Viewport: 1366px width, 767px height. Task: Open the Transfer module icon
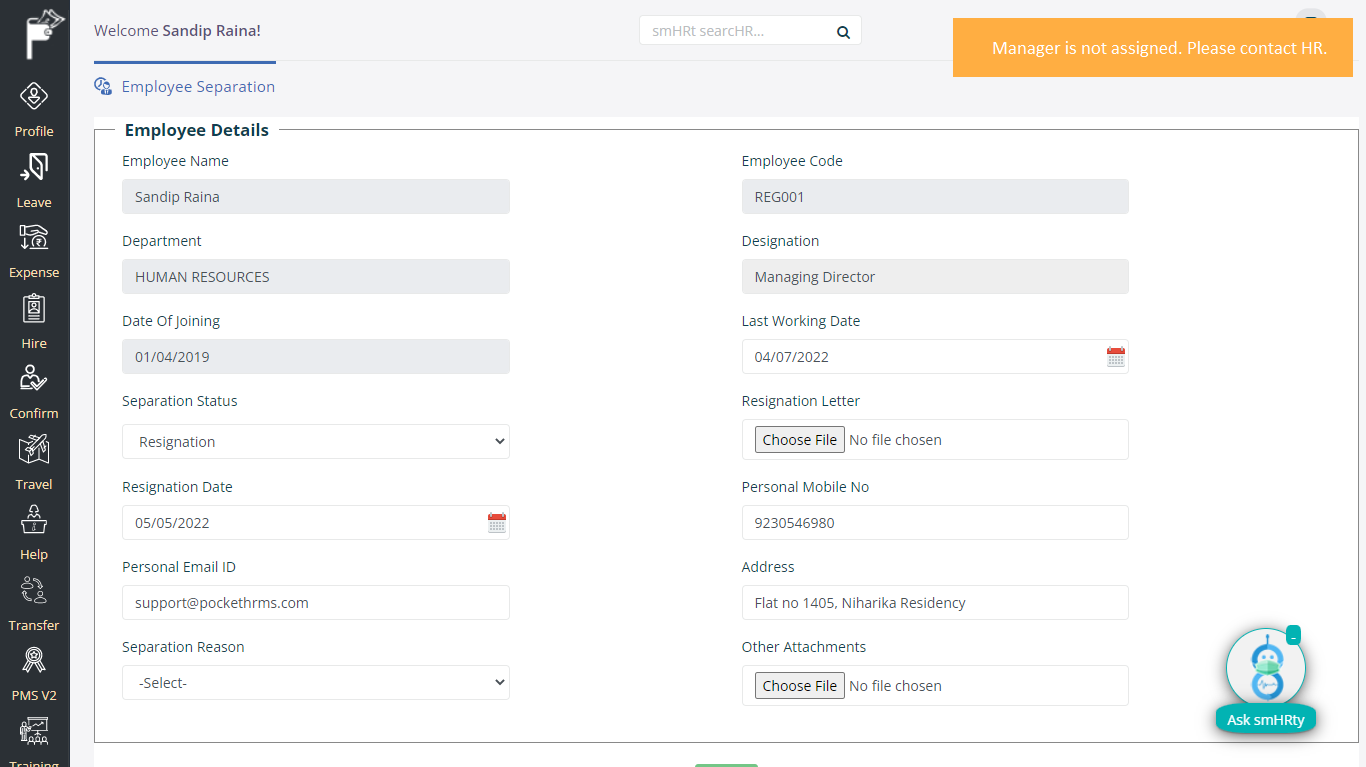(x=34, y=591)
